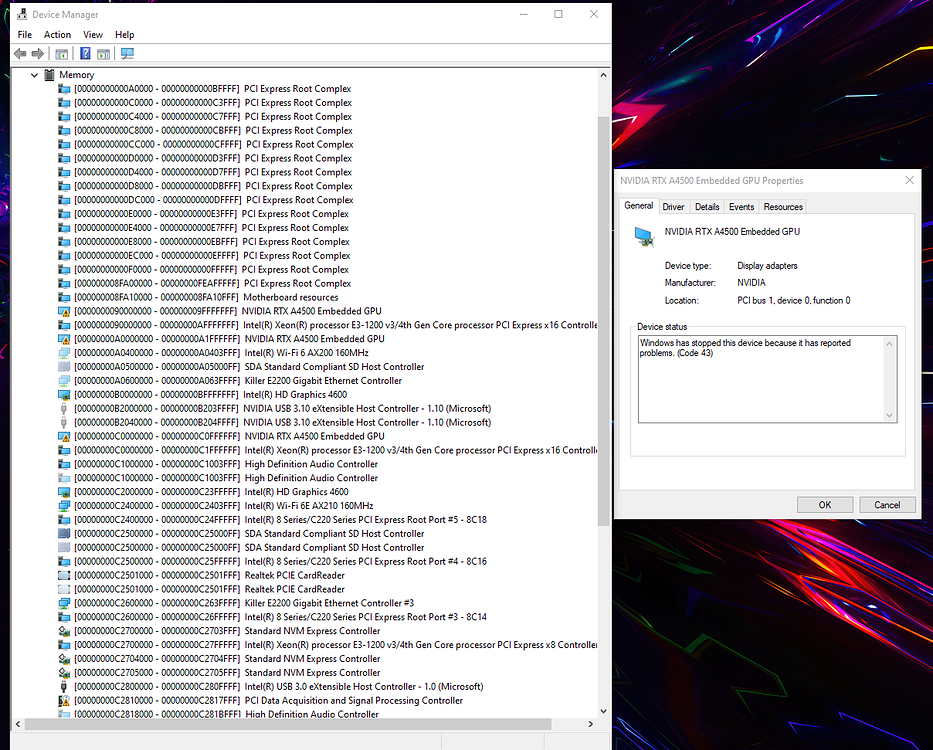933x750 pixels.
Task: Click the warning icon on the Xeon PCI Express x16 controller
Action: click(x=64, y=325)
